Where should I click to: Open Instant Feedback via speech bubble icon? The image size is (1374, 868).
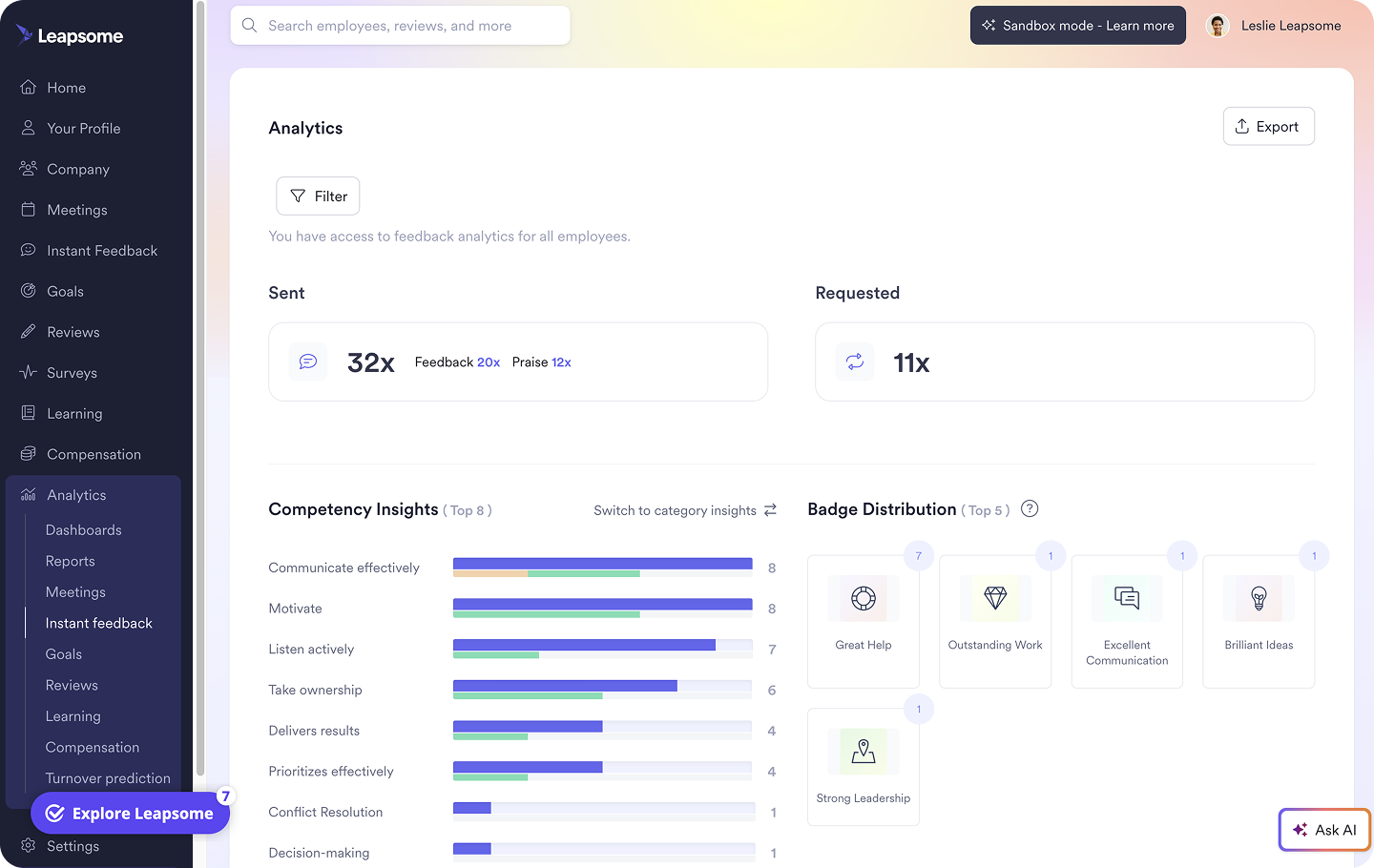pyautogui.click(x=28, y=250)
